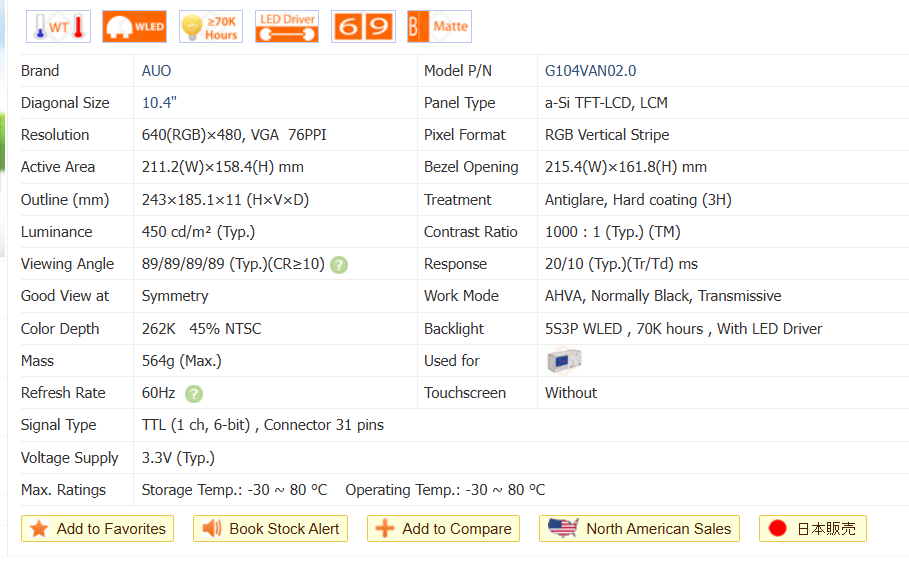Click the Used for application device icon
909x569 pixels.
[564, 361]
